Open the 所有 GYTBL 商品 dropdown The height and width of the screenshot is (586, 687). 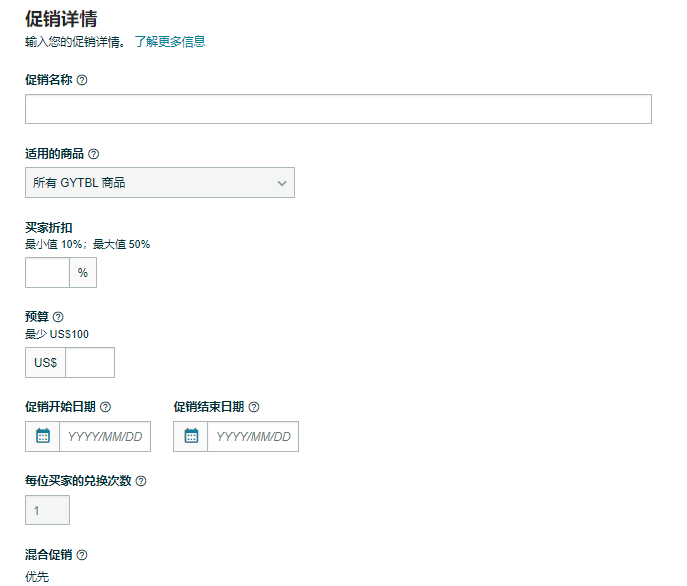(160, 182)
